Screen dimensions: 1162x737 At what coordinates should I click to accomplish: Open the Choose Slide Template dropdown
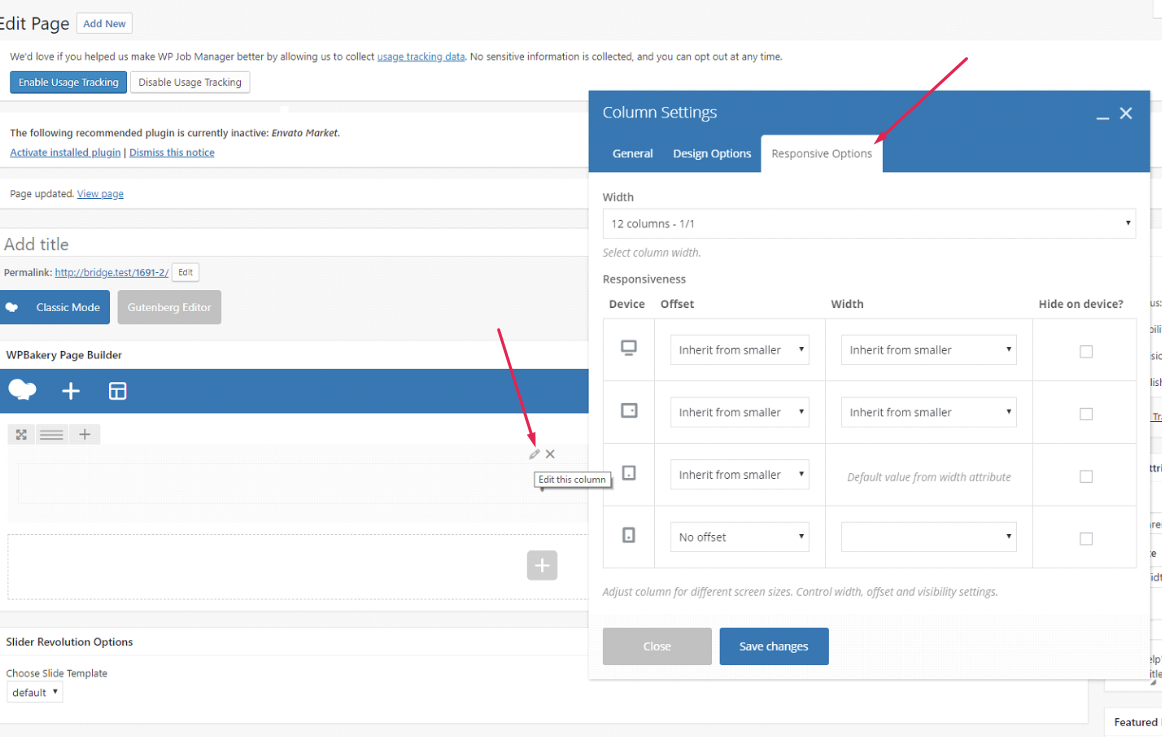click(x=34, y=692)
